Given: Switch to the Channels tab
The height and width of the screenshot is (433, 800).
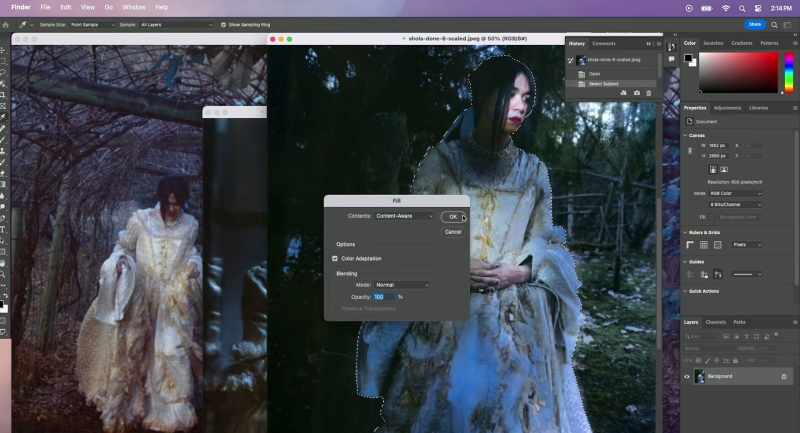Looking at the screenshot, I should click(715, 322).
